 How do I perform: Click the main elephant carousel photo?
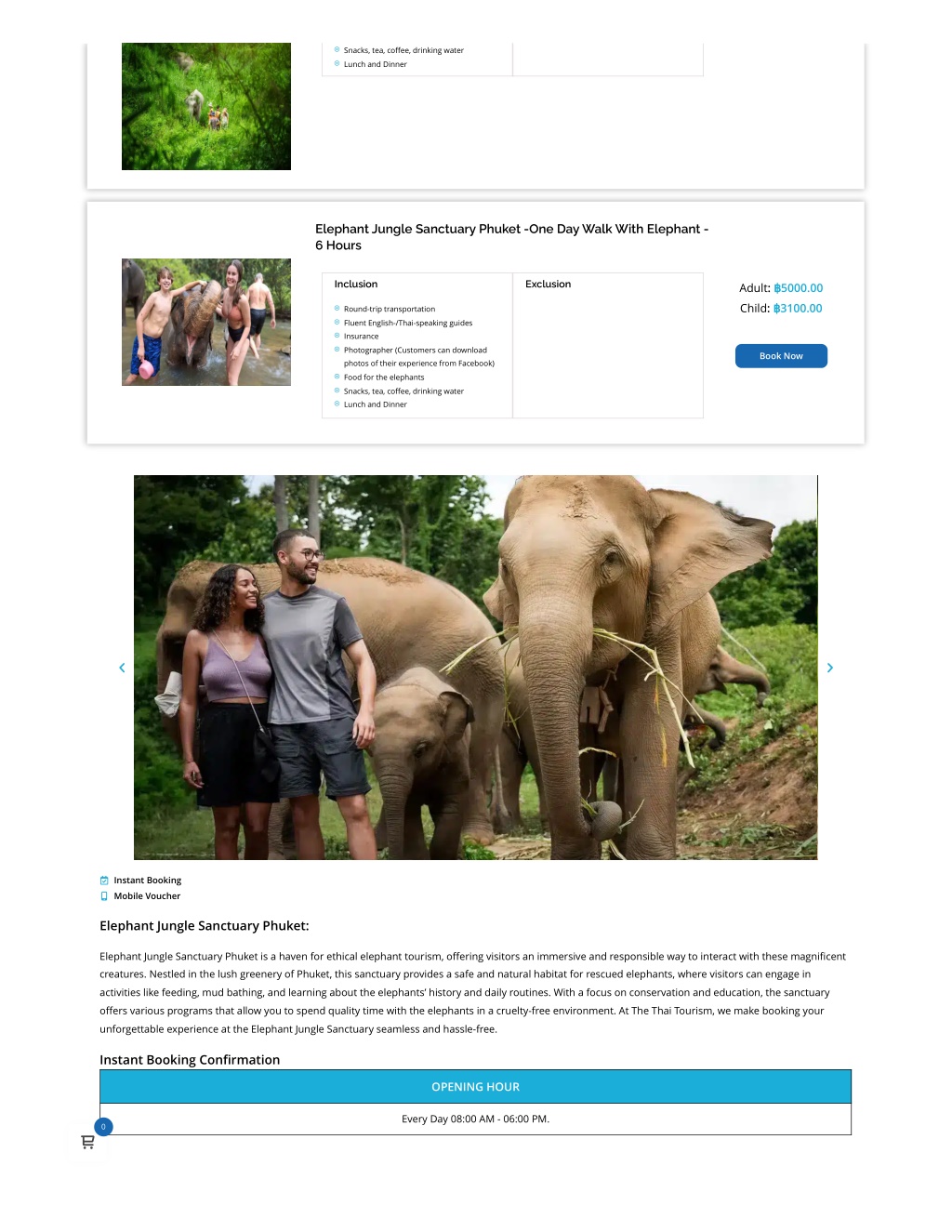[475, 668]
